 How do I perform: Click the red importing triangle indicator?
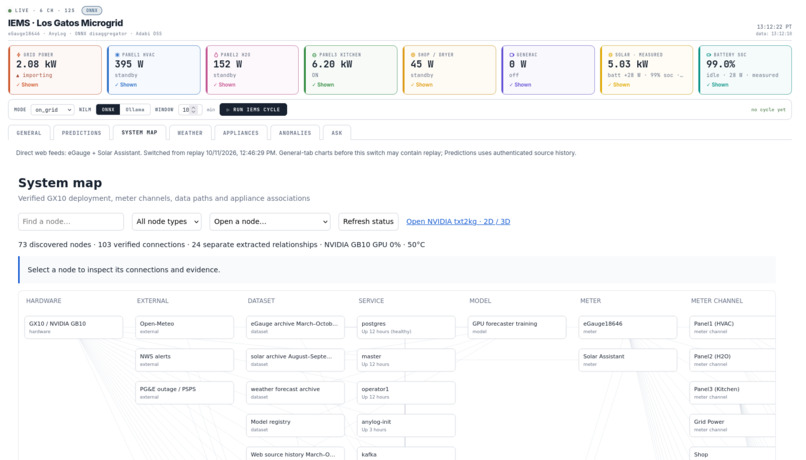click(x=18, y=76)
